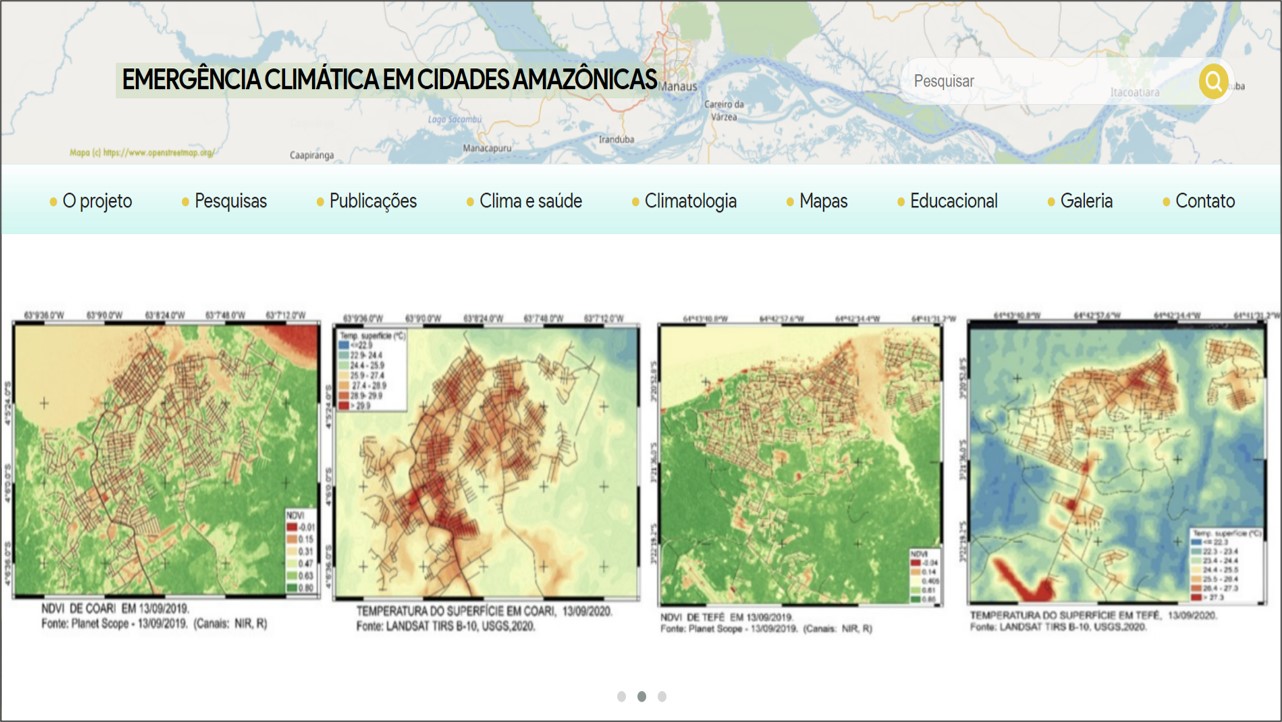Click the openstreetmap.org attribution link
1282x722 pixels.
[142, 153]
